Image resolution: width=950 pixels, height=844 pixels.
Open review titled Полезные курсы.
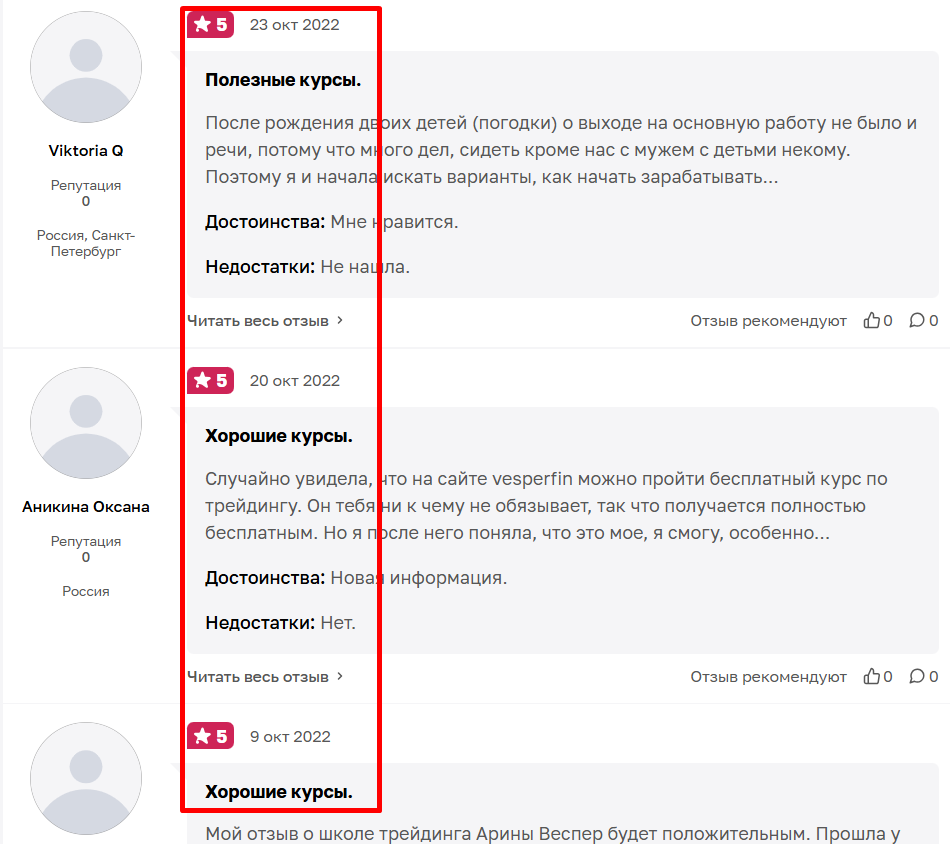pos(283,80)
